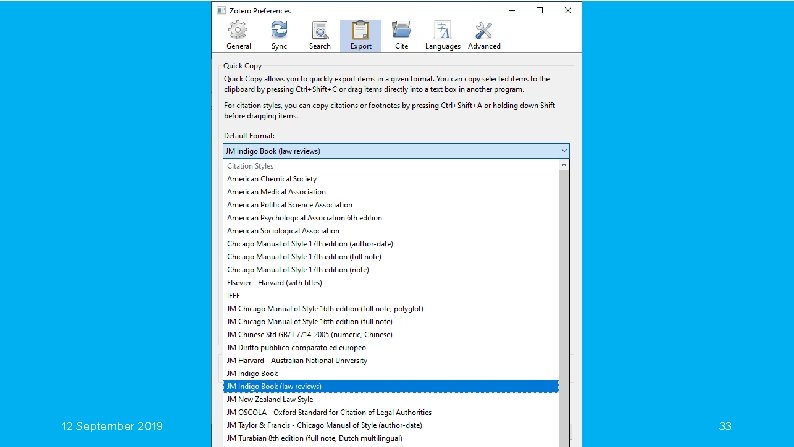Choose American Medical Association style
The height and width of the screenshot is (447, 794).
click(x=390, y=192)
